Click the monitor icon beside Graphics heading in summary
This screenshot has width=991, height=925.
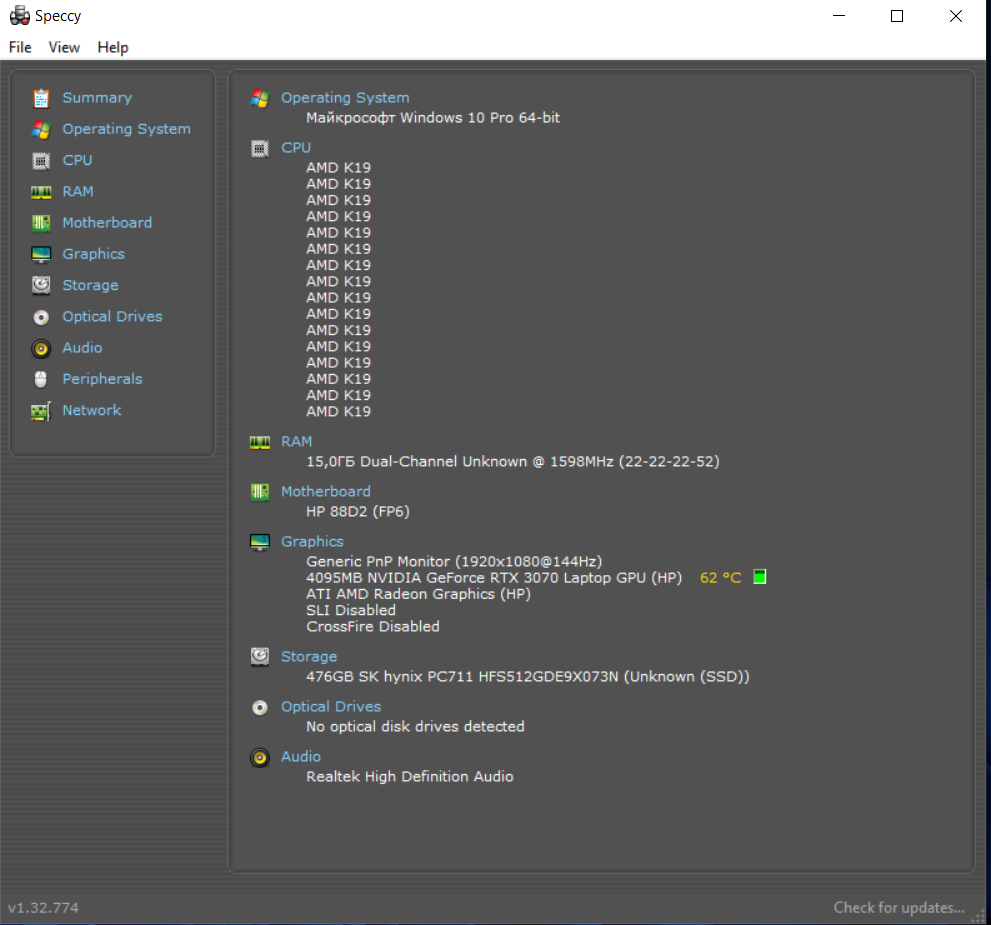[260, 542]
